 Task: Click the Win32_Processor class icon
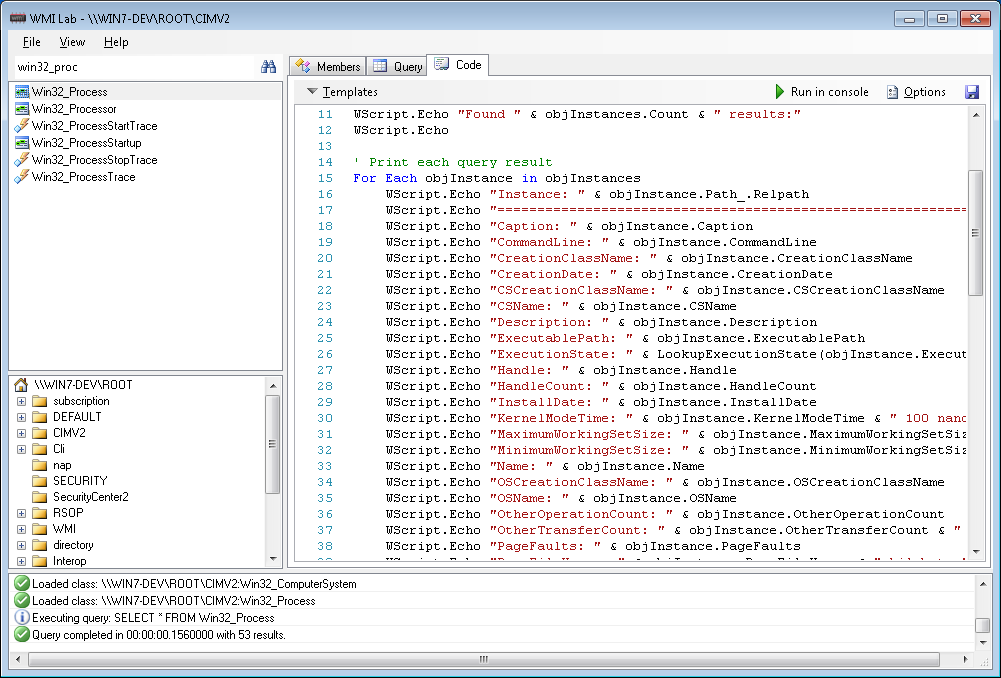22,109
